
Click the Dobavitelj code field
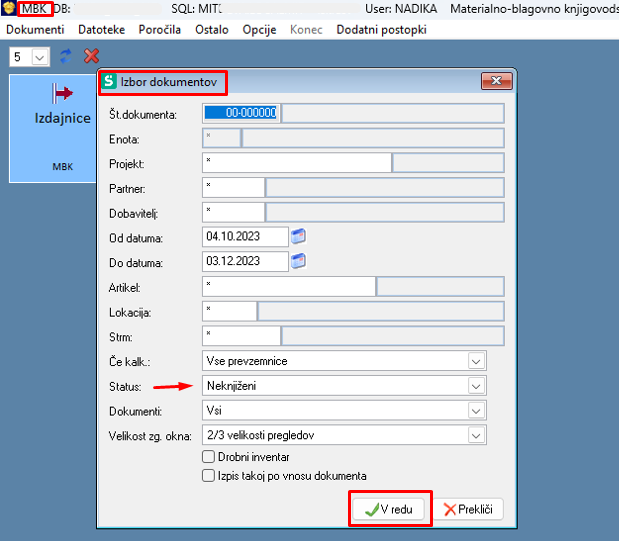233,212
